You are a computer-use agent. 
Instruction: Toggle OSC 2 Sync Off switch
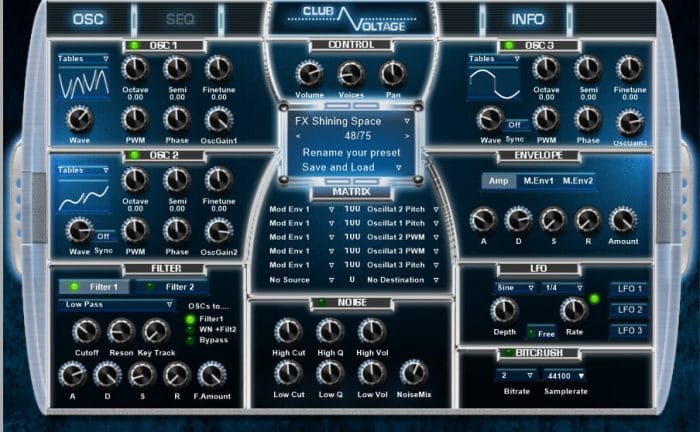(104, 236)
